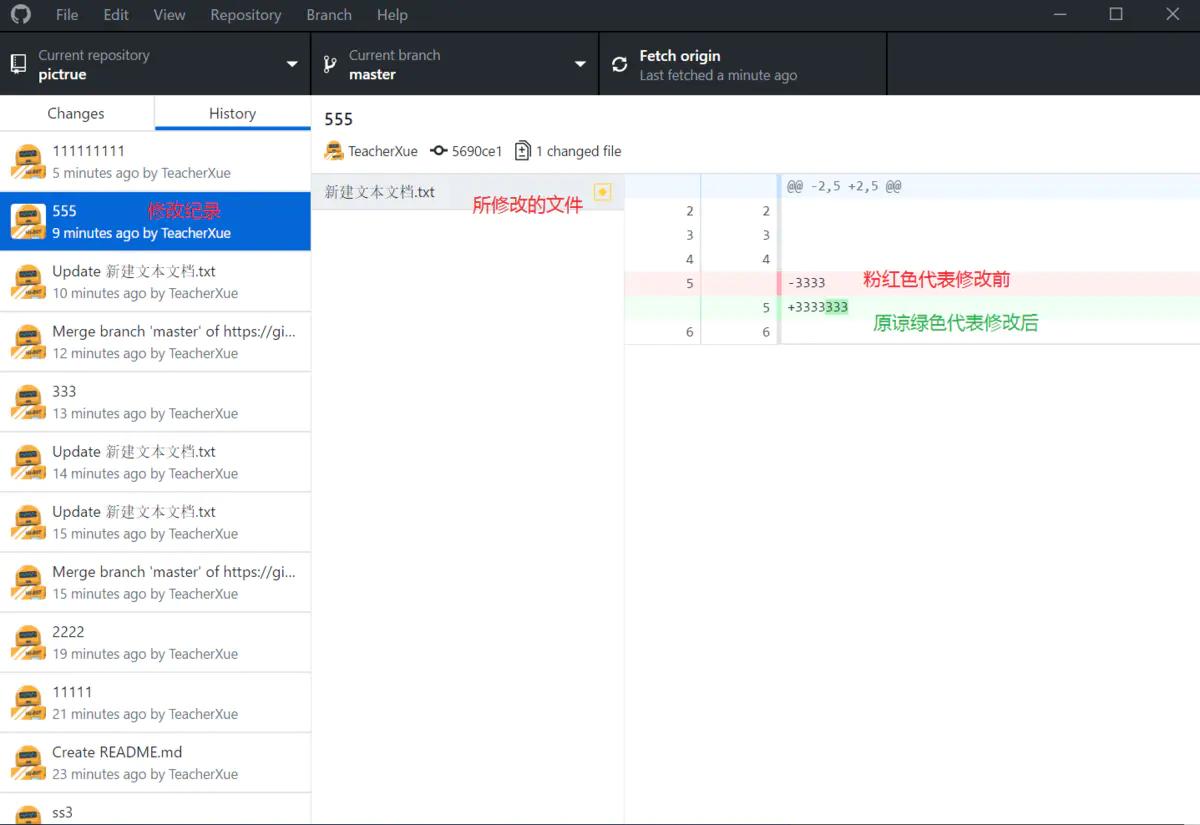Click the Fetch origin button
Screen dimensions: 1200x825
click(743, 64)
